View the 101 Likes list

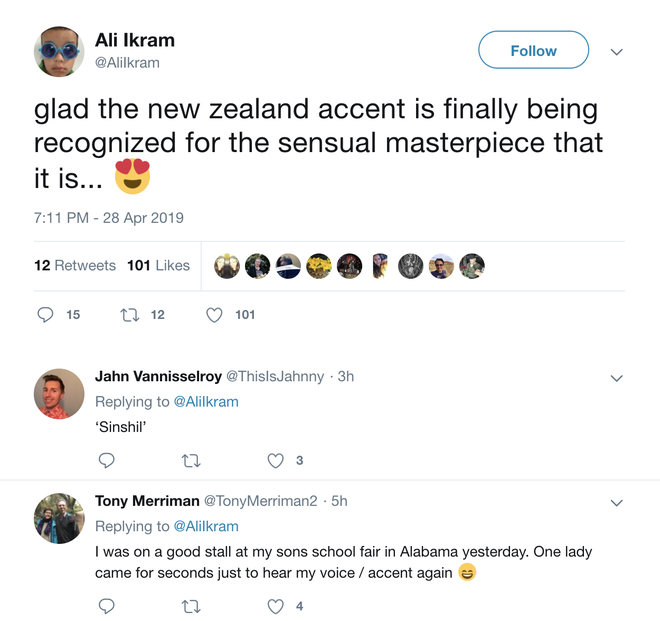[x=158, y=265]
